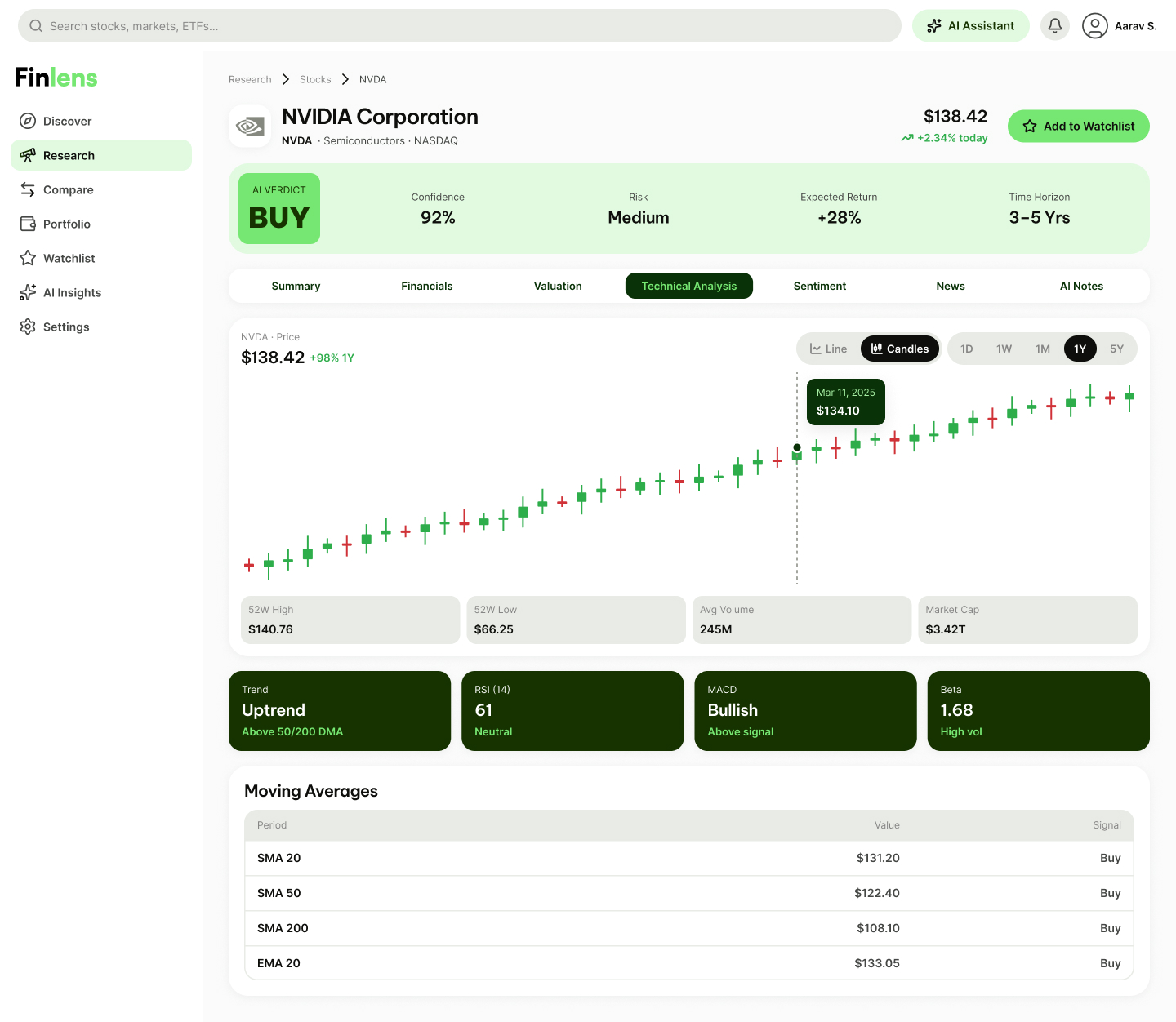Click the Settings gear icon
Viewport: 1176px width, 1022px height.
(28, 327)
